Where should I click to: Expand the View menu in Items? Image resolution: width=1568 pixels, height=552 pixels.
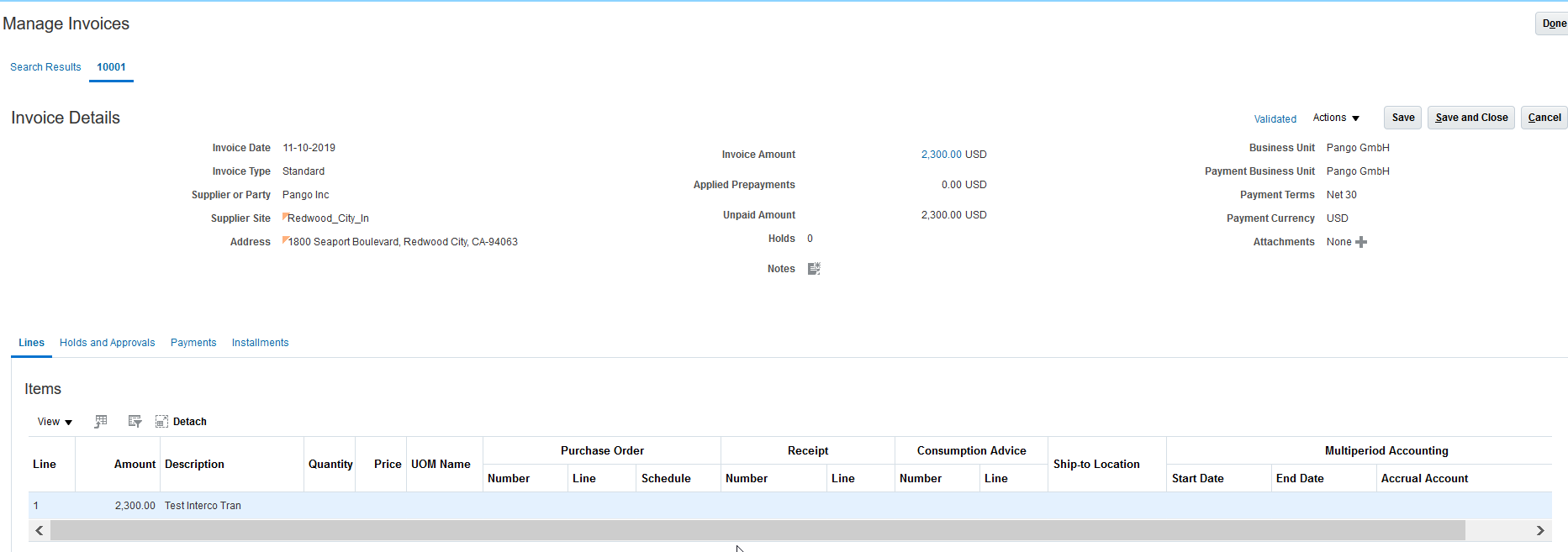click(x=55, y=422)
